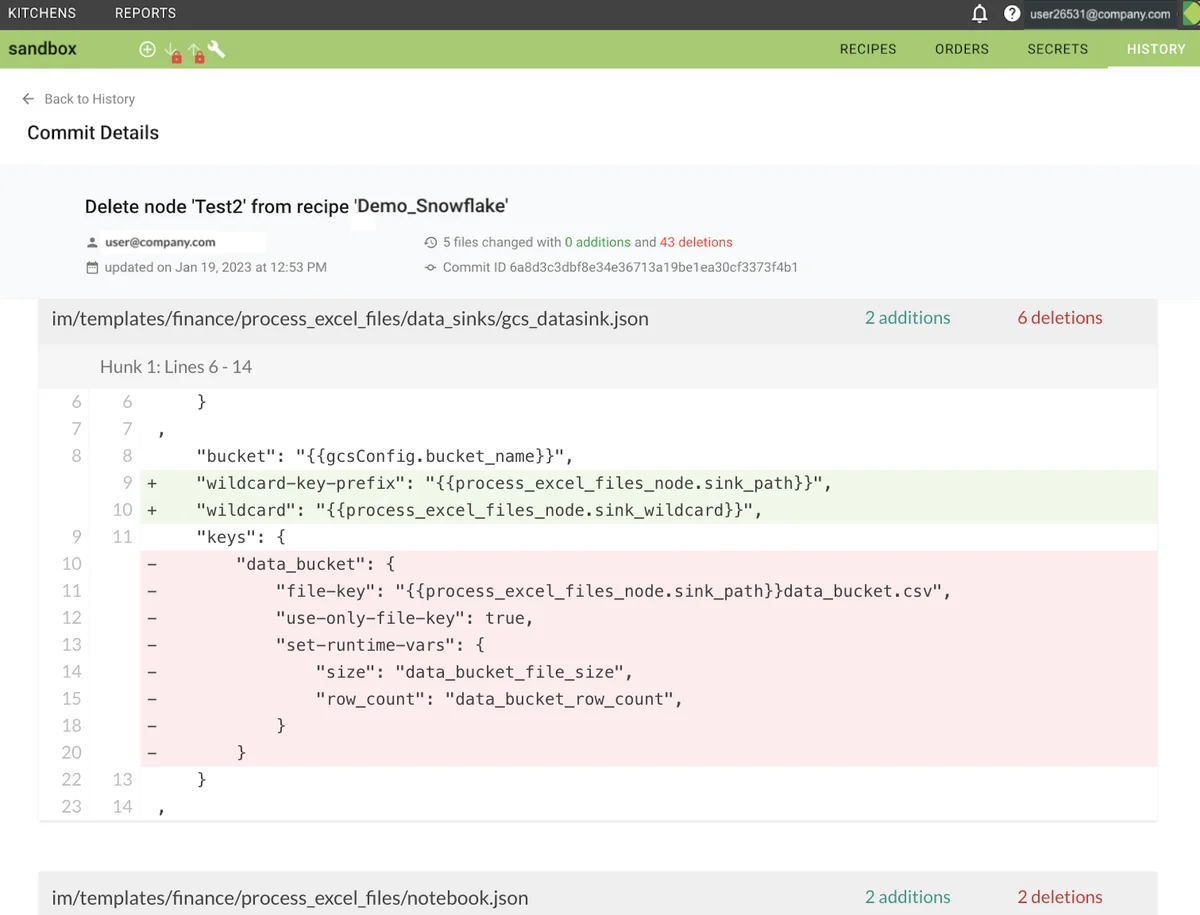Switch to the ORDERS tab
Screen dimensions: 1200x915
[x=961, y=48]
